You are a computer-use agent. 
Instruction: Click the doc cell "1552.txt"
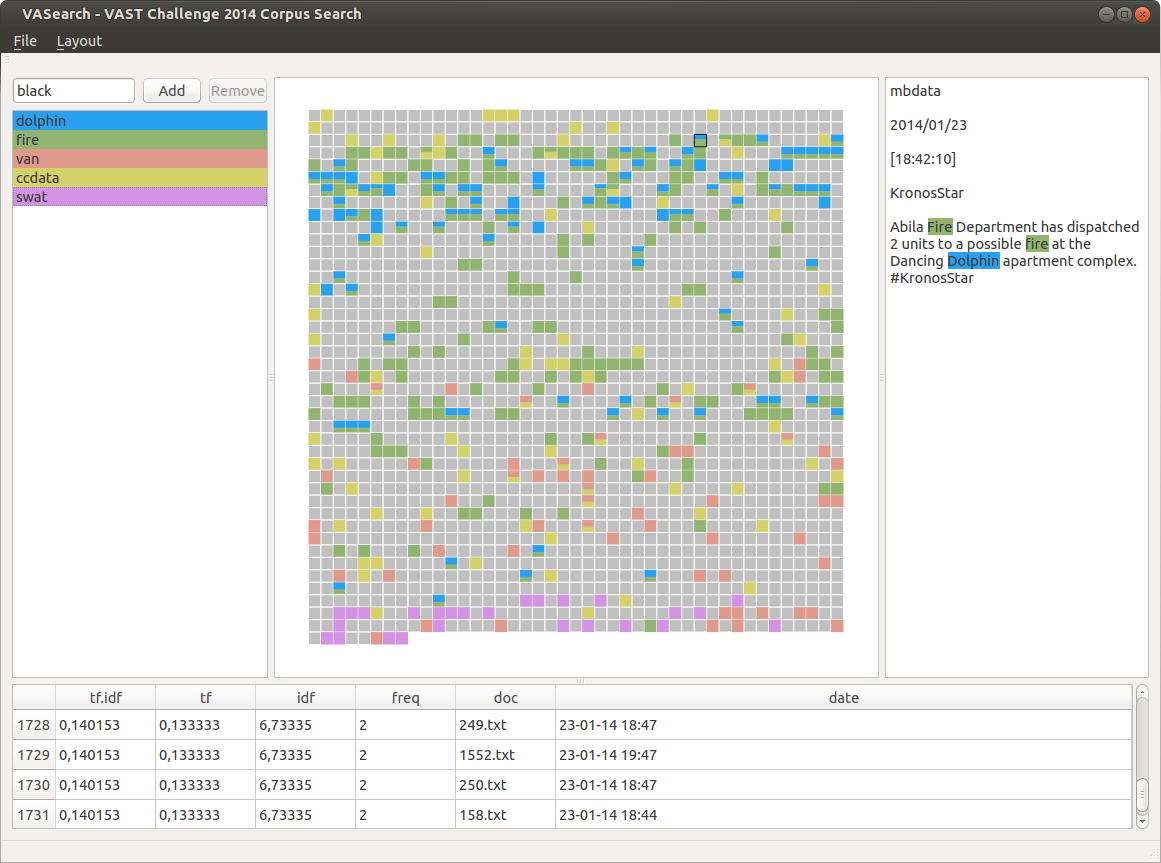coord(505,755)
